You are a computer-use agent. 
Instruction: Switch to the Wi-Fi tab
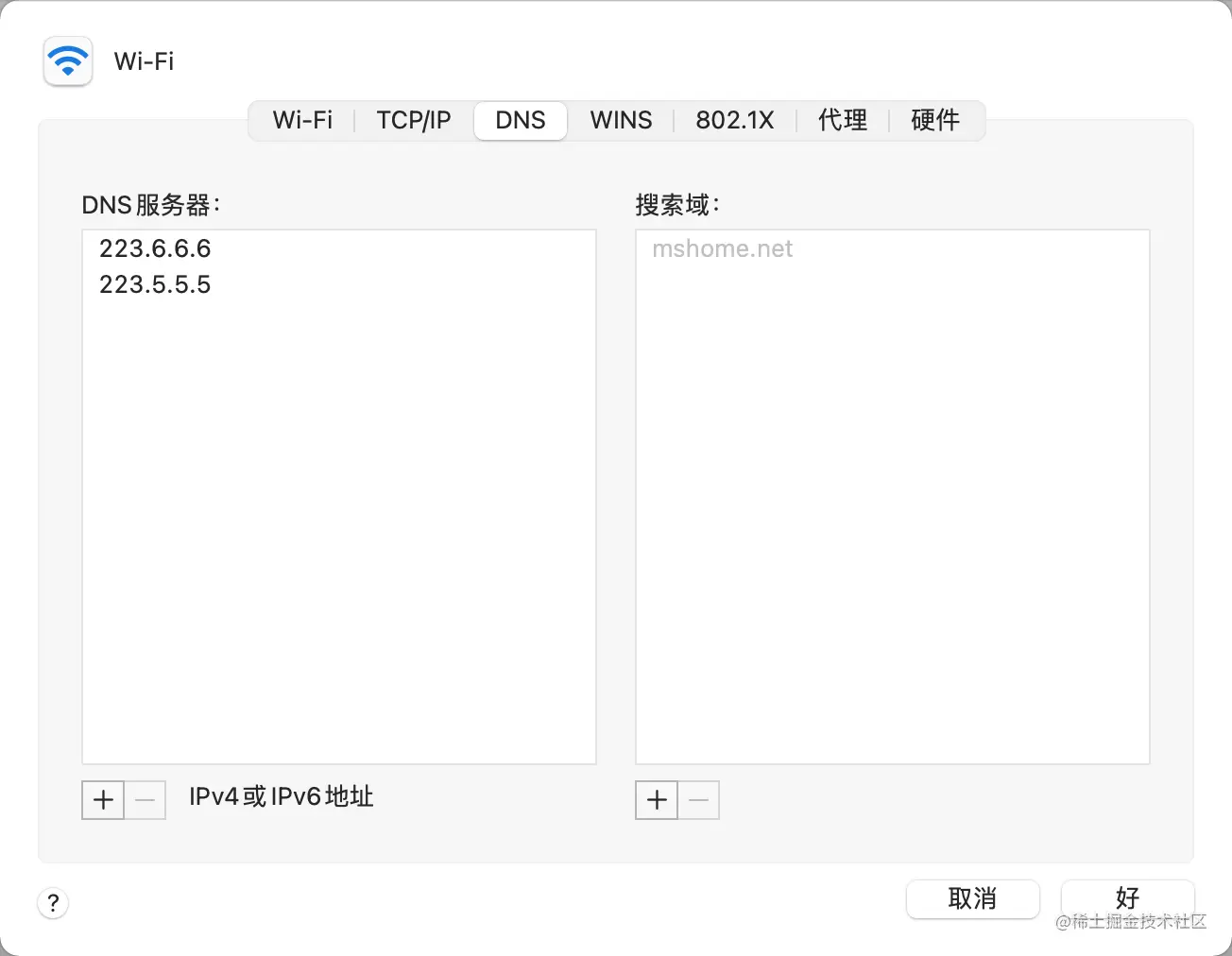302,121
